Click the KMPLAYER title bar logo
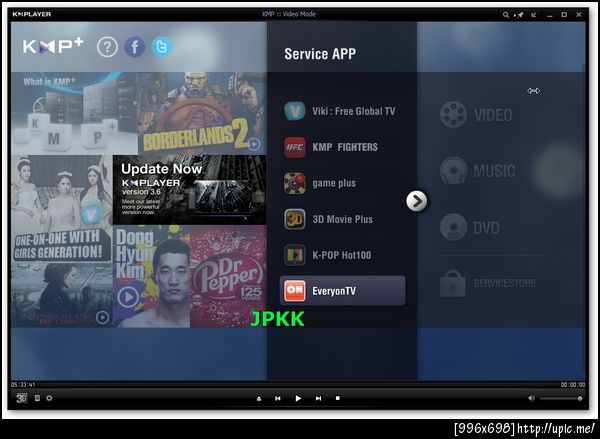This screenshot has height=439, width=600. (x=31, y=15)
